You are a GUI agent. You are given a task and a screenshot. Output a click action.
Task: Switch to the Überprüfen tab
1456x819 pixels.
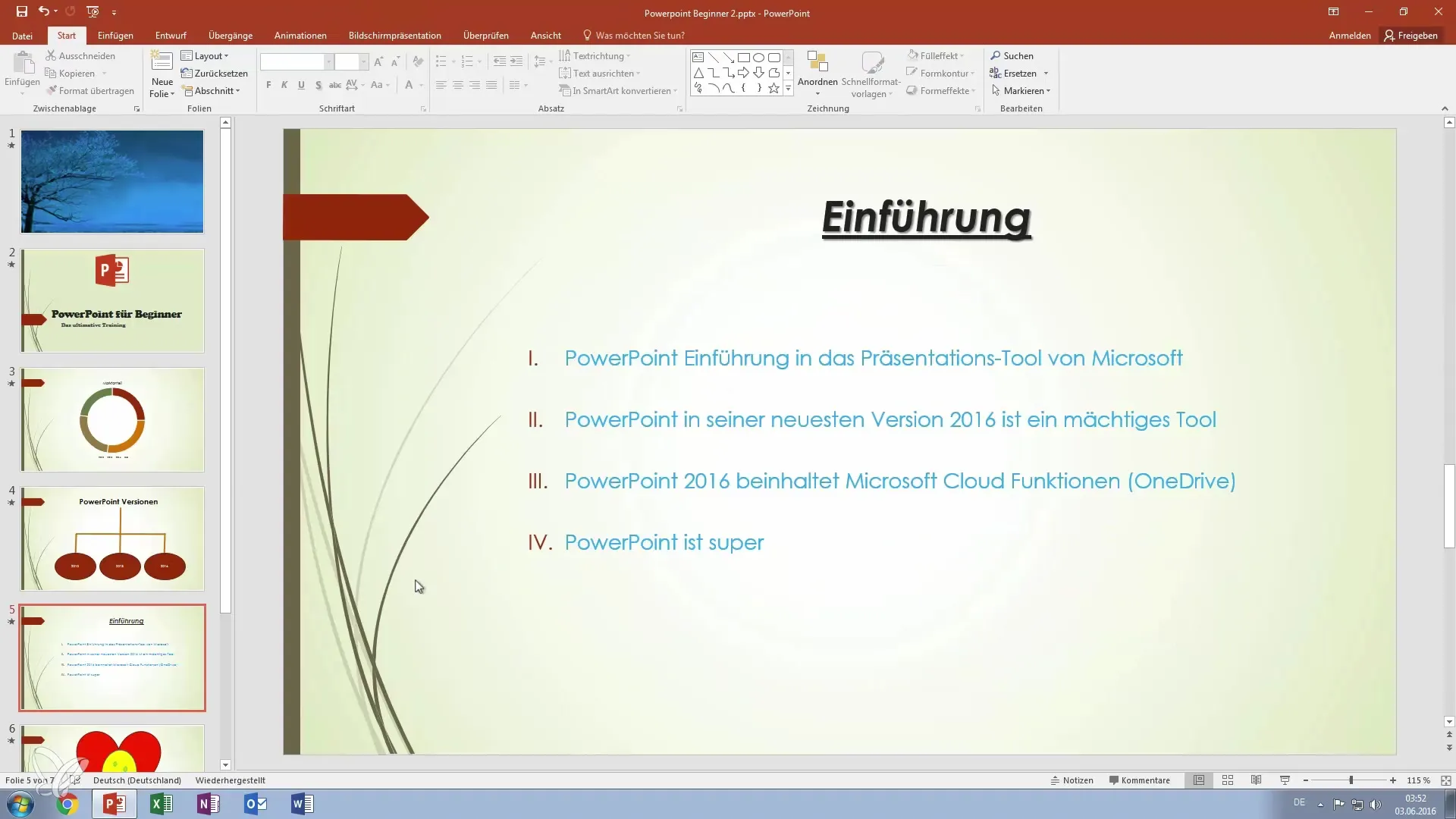pyautogui.click(x=486, y=36)
